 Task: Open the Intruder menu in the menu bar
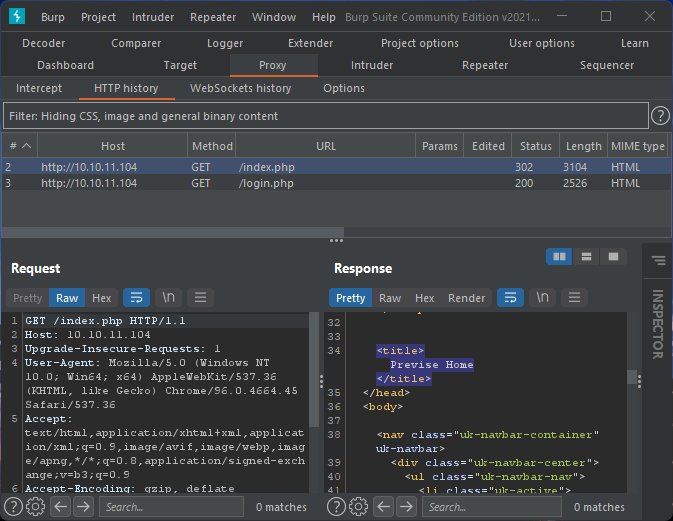152,17
